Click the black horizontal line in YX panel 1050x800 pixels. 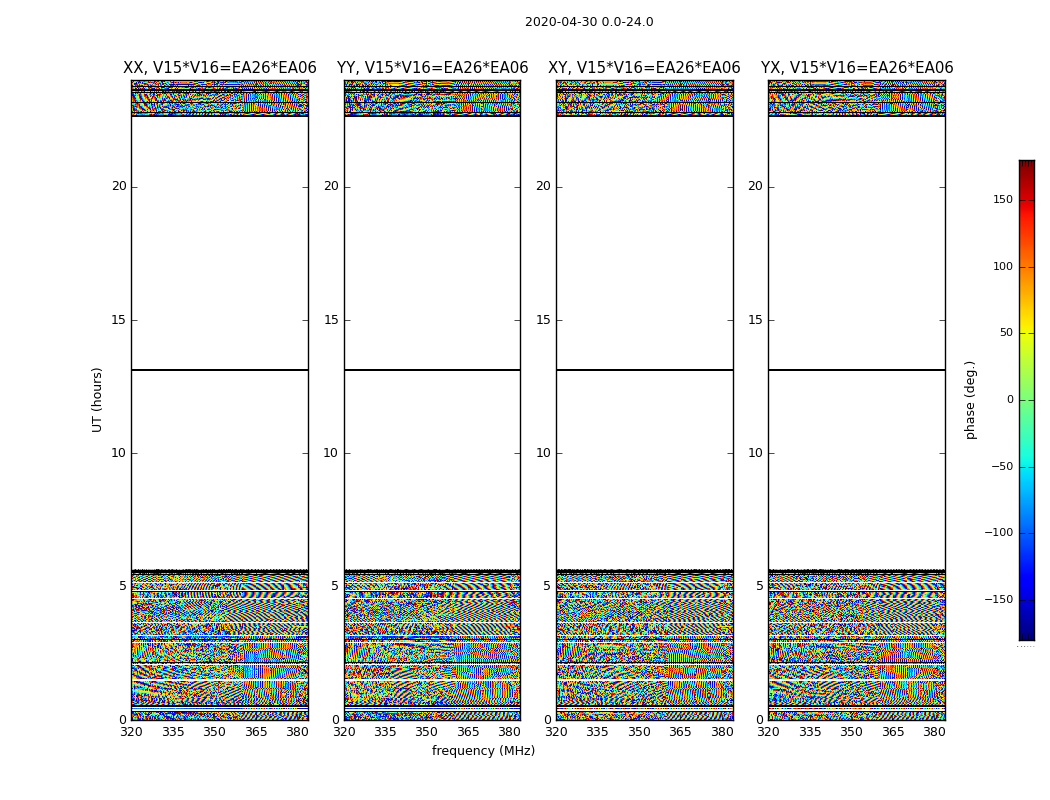pos(857,370)
